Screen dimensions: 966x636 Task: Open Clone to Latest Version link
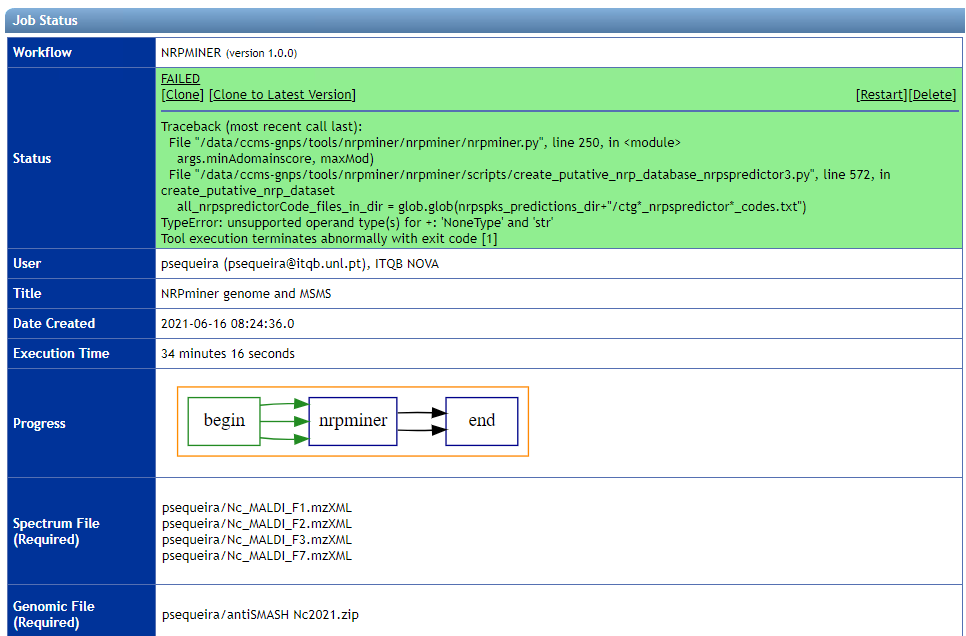tap(283, 95)
